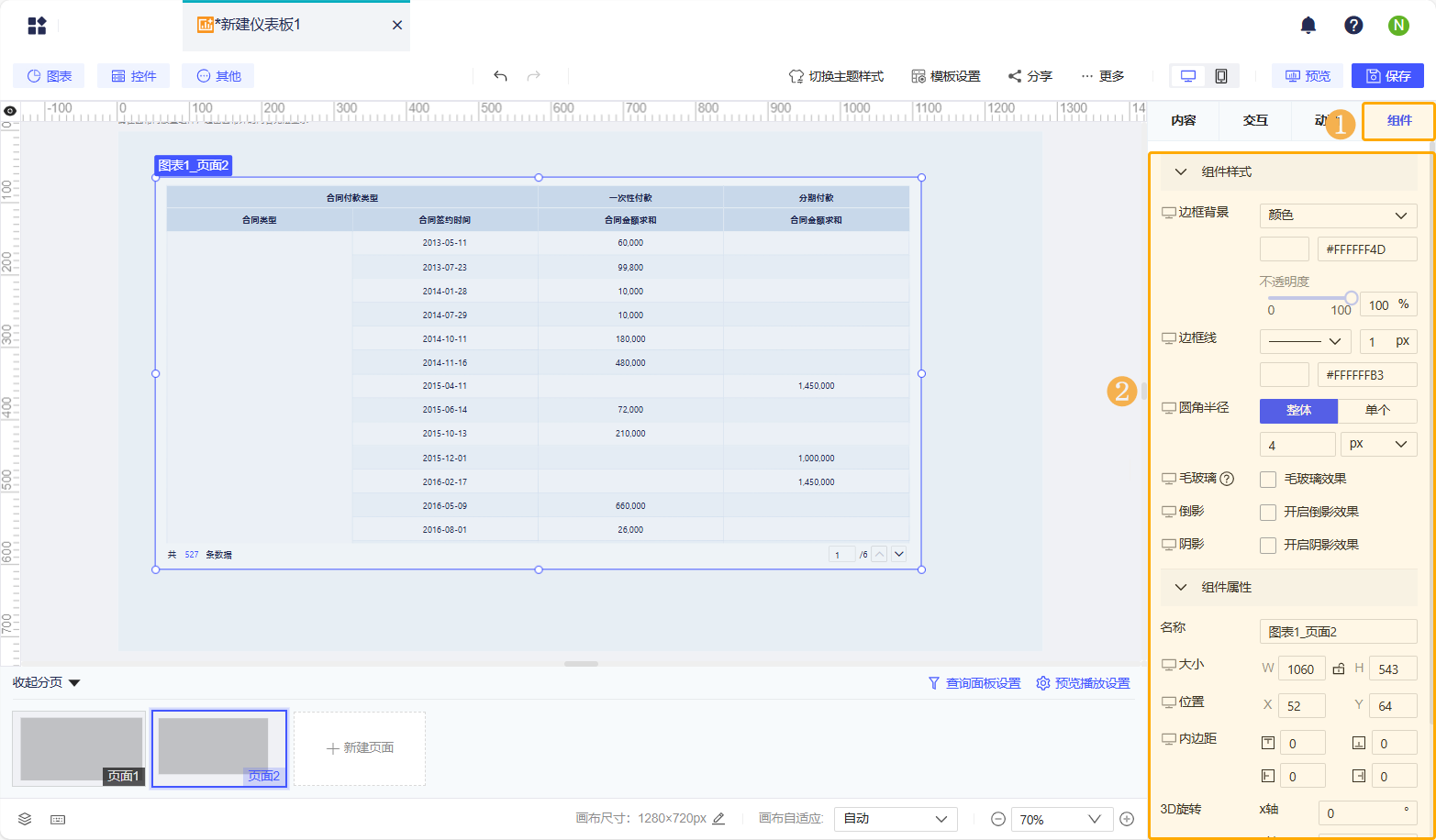Switch to the 组件 tab

1399,120
